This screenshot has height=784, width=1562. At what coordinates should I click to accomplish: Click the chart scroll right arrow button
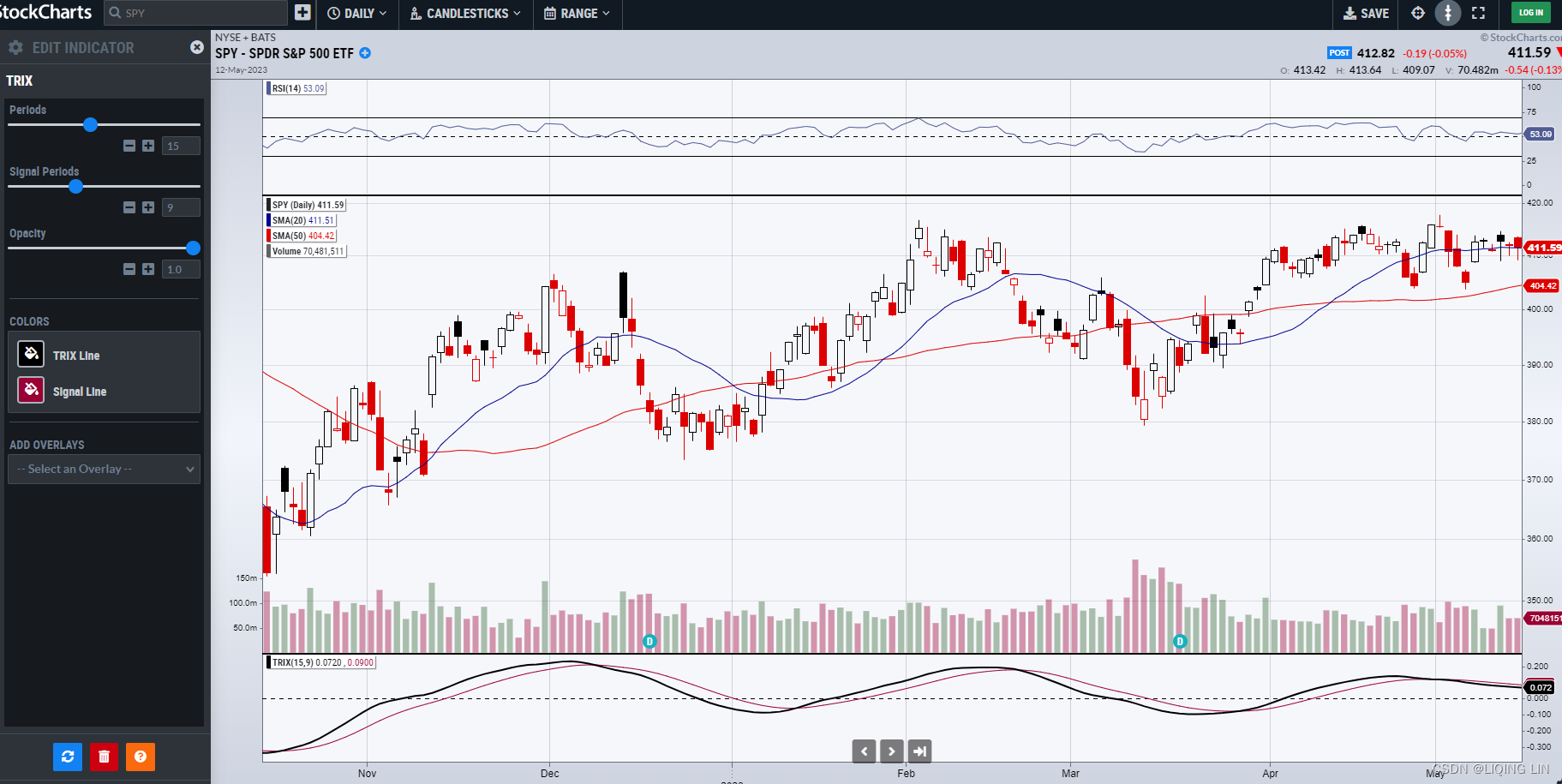click(891, 751)
